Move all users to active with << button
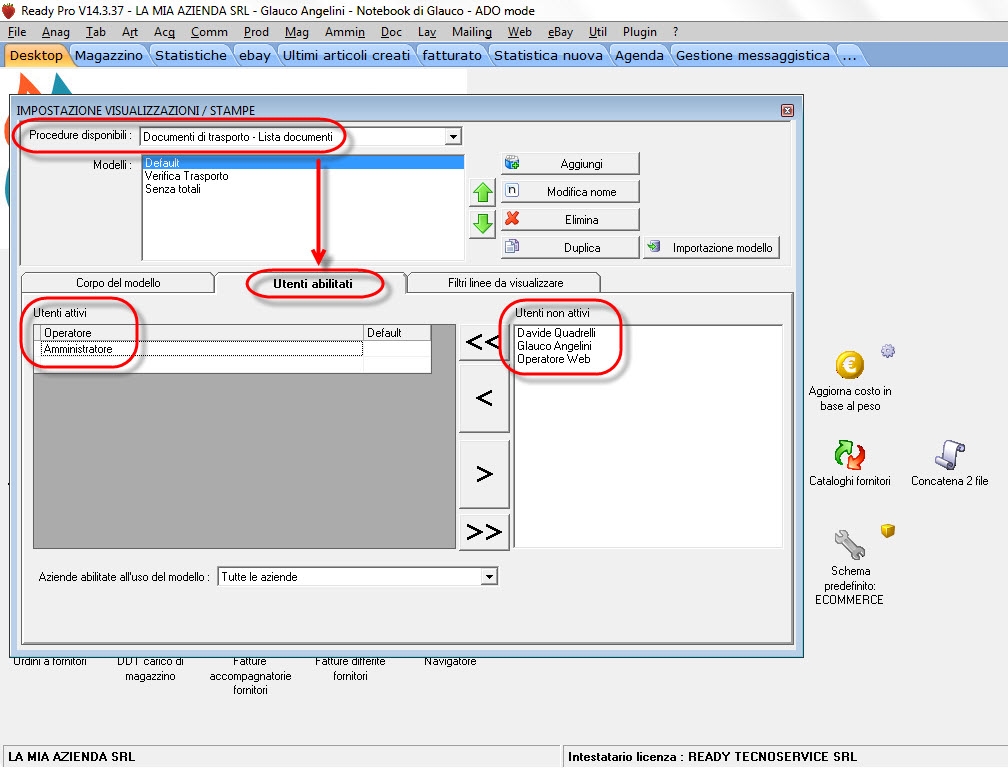The height and width of the screenshot is (768, 1008). click(x=484, y=342)
